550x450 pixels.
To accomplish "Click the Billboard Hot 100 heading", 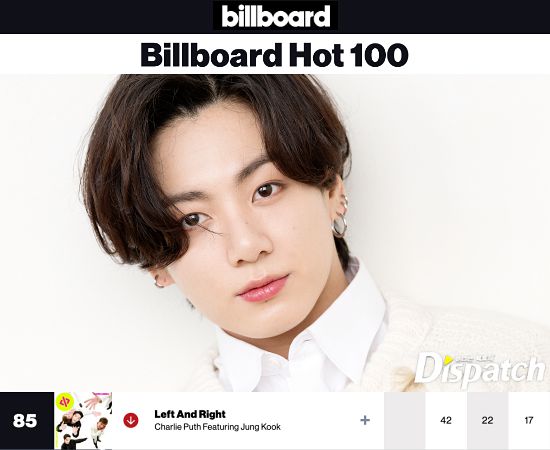I will (274, 55).
